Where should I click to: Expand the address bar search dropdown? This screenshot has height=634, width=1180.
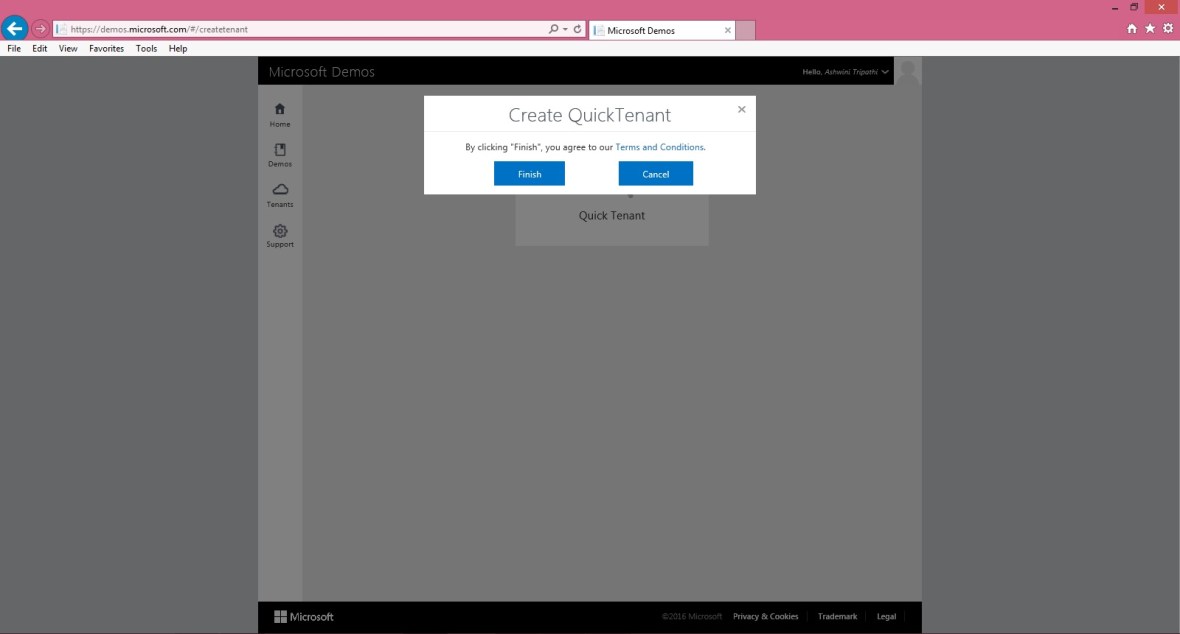click(565, 29)
